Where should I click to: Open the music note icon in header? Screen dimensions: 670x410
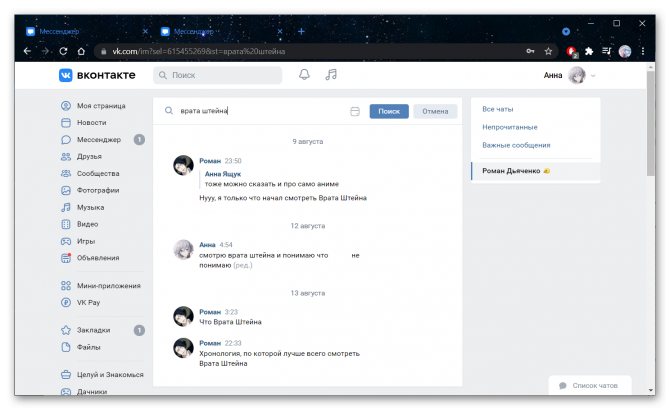point(331,75)
